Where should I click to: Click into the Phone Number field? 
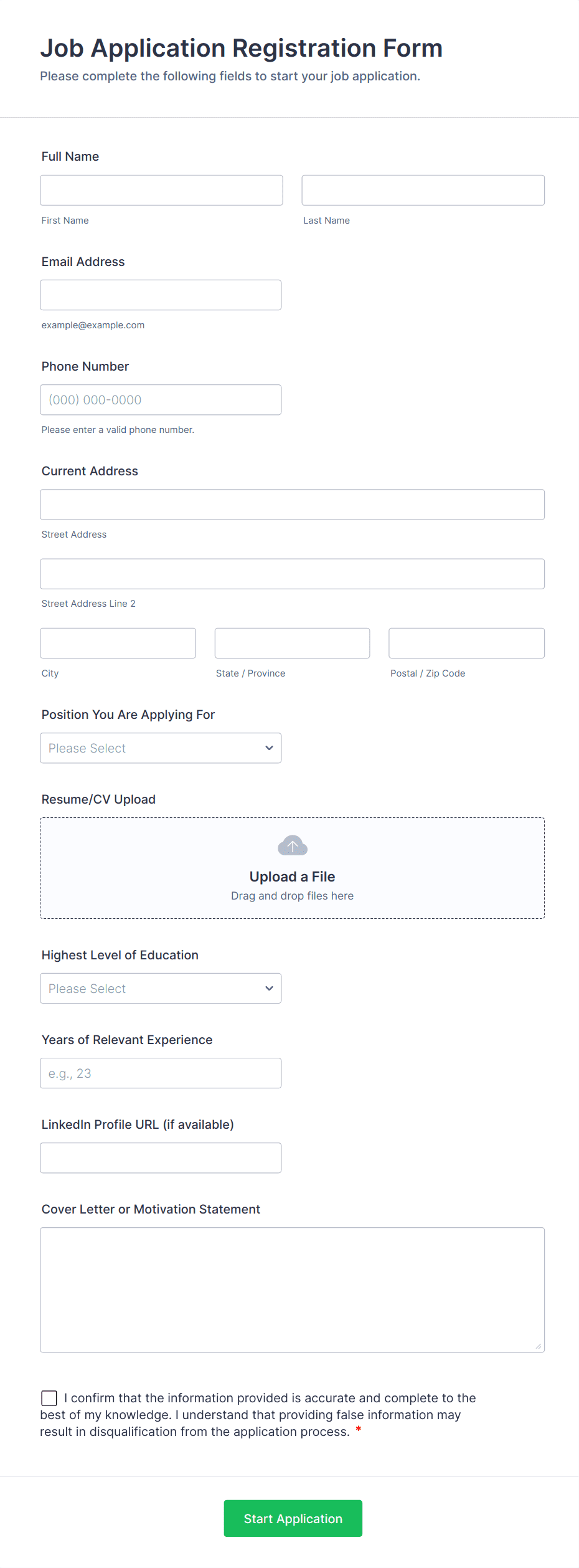pyautogui.click(x=161, y=400)
